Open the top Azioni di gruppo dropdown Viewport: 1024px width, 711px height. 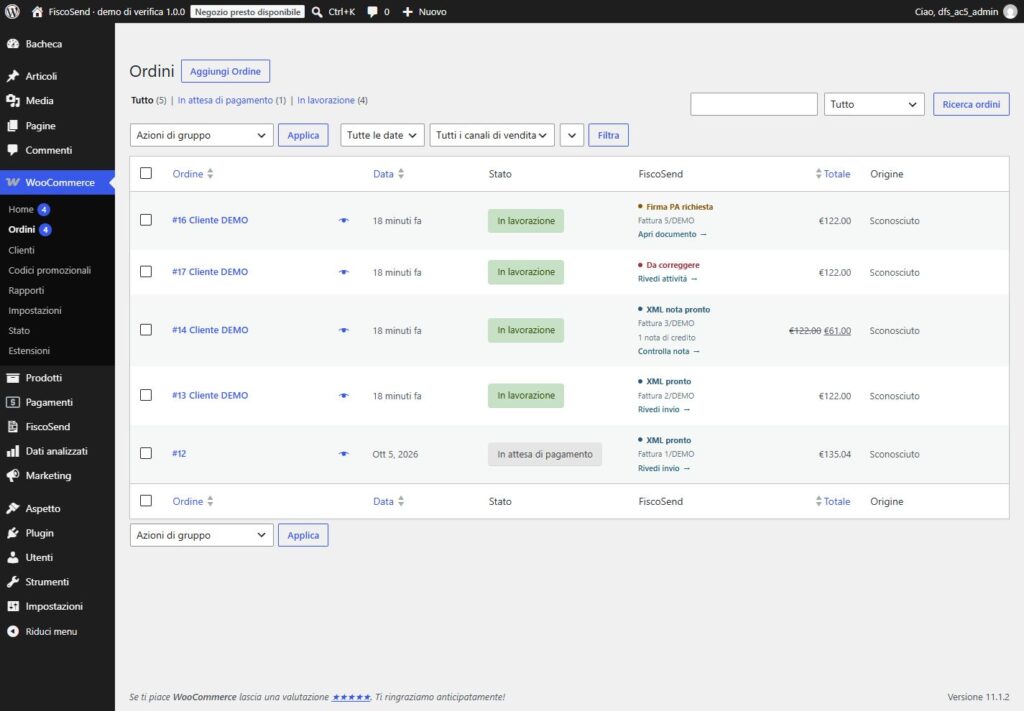pos(201,135)
